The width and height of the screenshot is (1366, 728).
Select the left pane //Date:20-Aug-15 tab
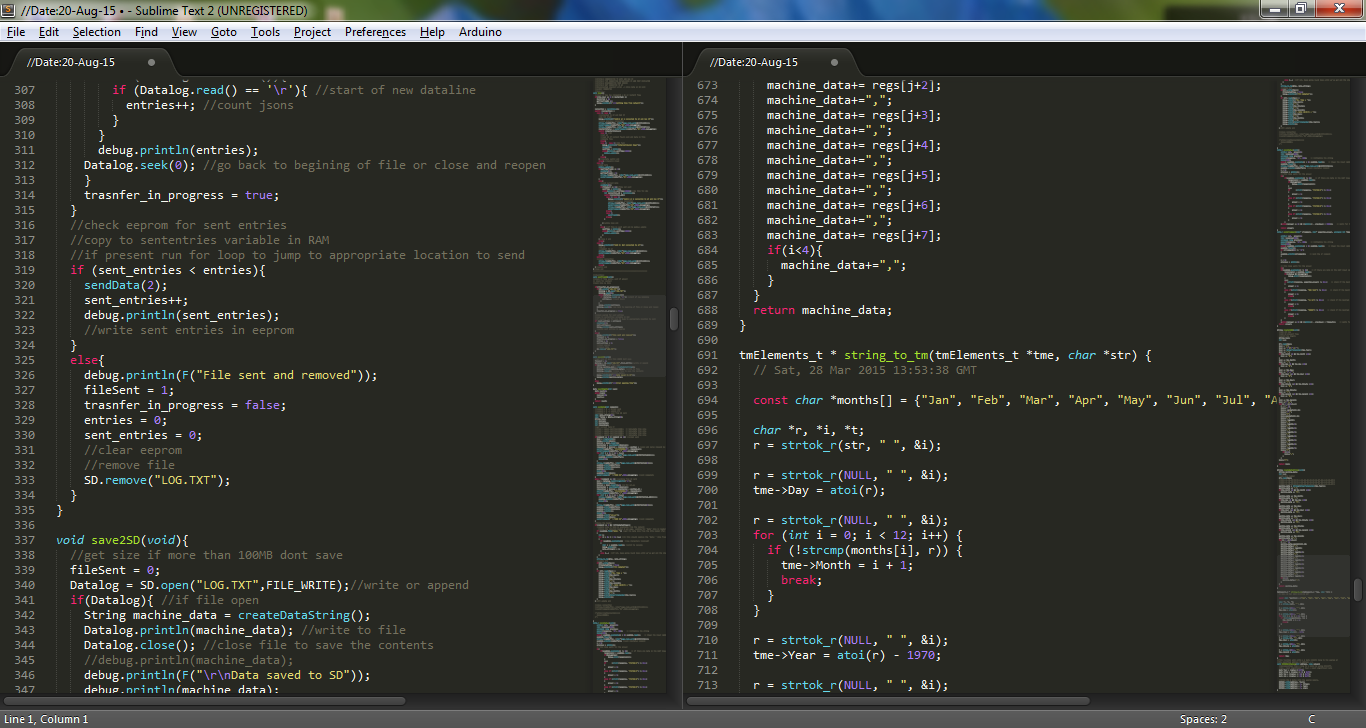(x=71, y=62)
